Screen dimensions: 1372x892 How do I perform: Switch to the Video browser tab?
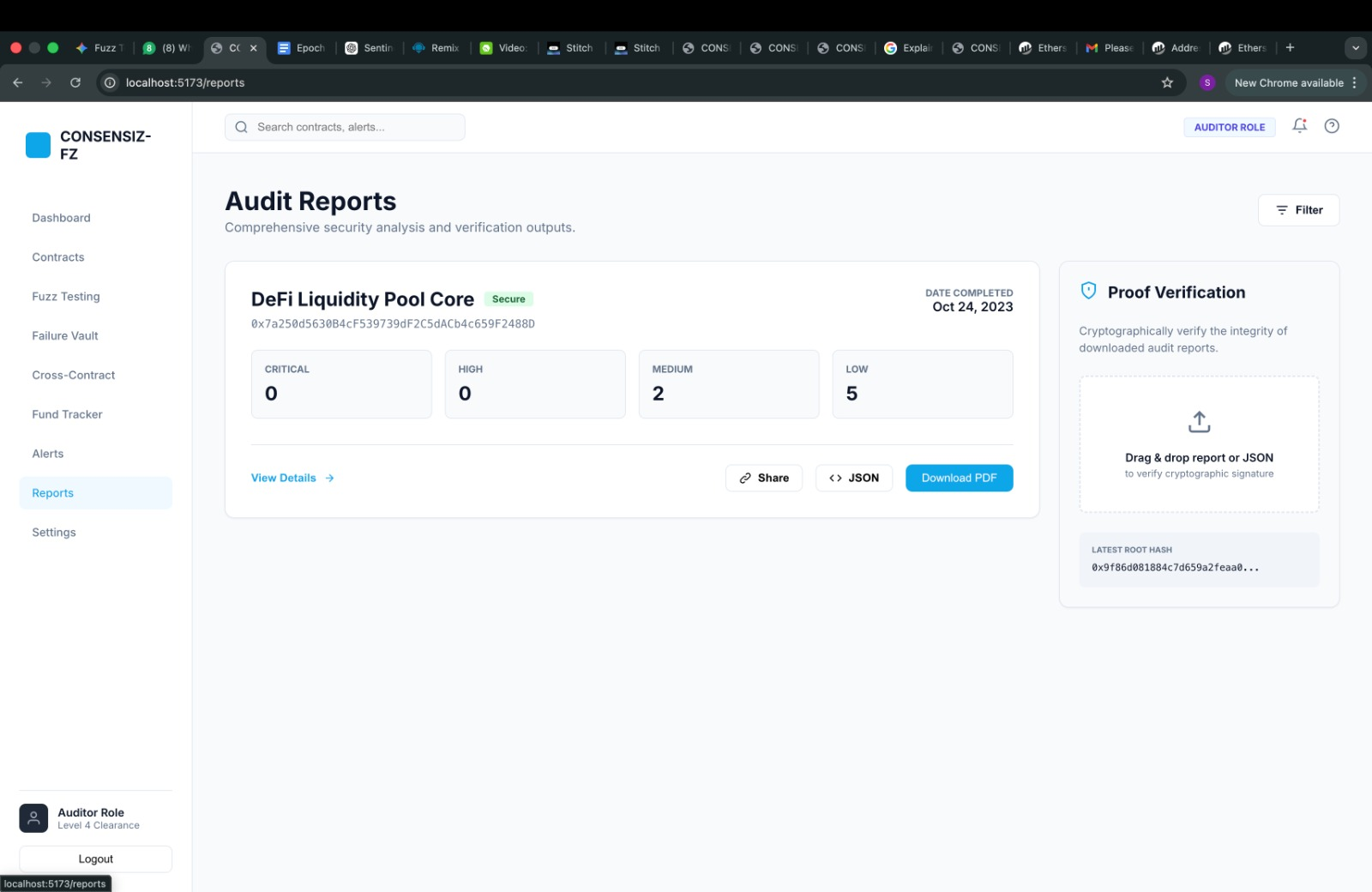pos(503,48)
